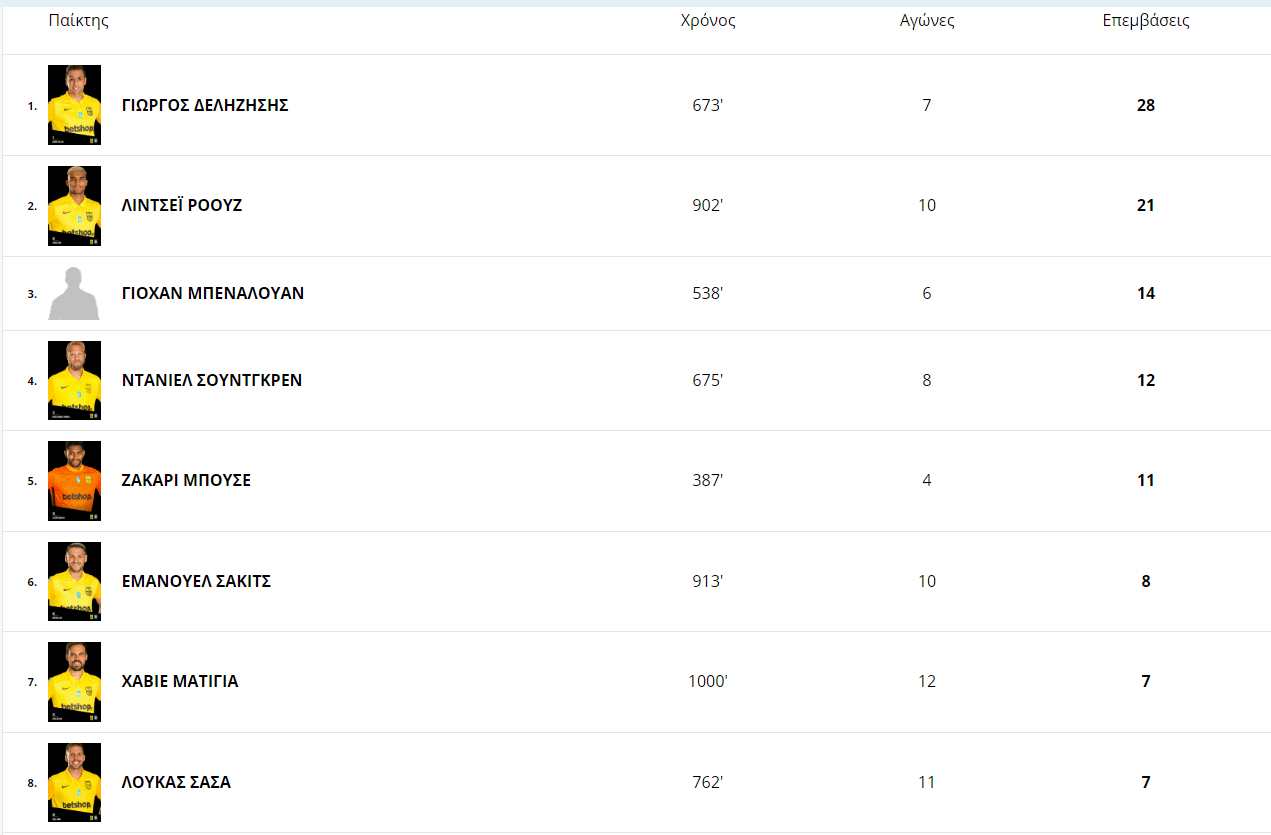The image size is (1271, 835).
Task: Open ΛΙΝΤΣΕΪ ΡΟΟΥΖ player name link
Action: [x=182, y=205]
